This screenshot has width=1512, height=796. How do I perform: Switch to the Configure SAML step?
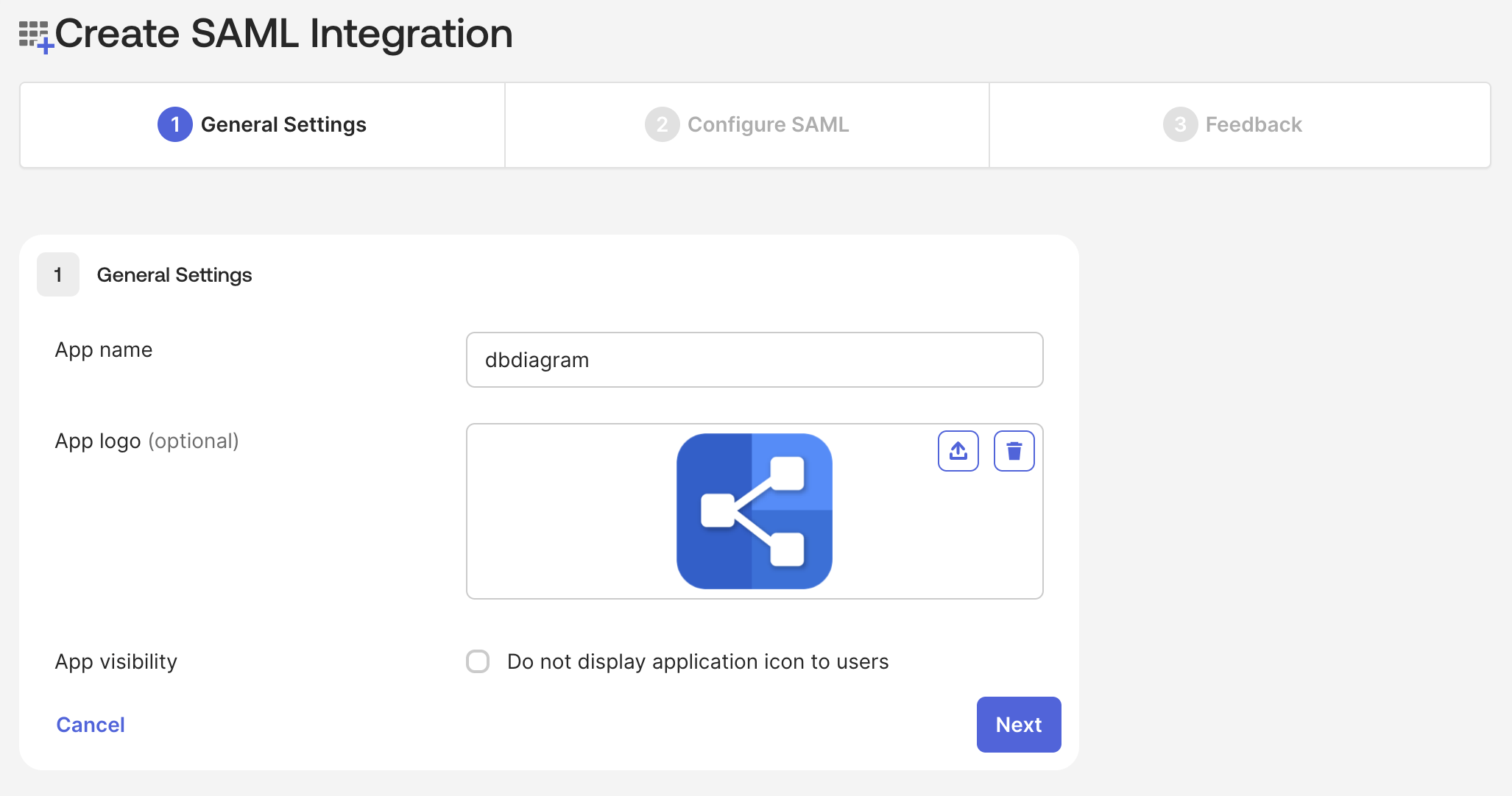click(x=768, y=124)
